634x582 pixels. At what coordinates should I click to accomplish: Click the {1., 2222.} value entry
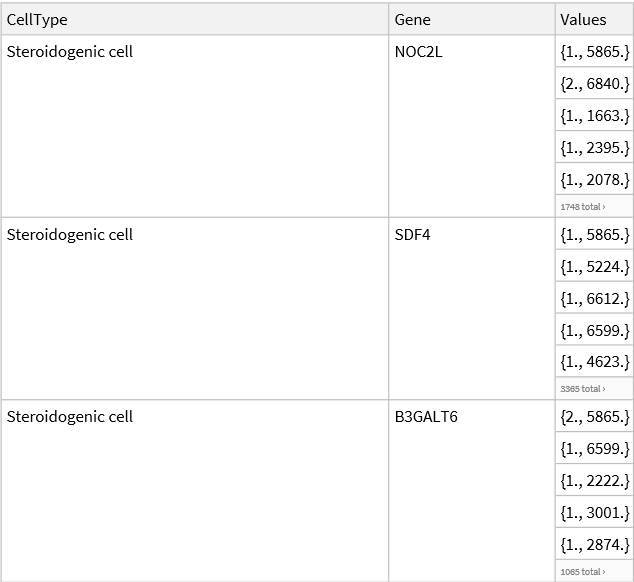pos(595,481)
